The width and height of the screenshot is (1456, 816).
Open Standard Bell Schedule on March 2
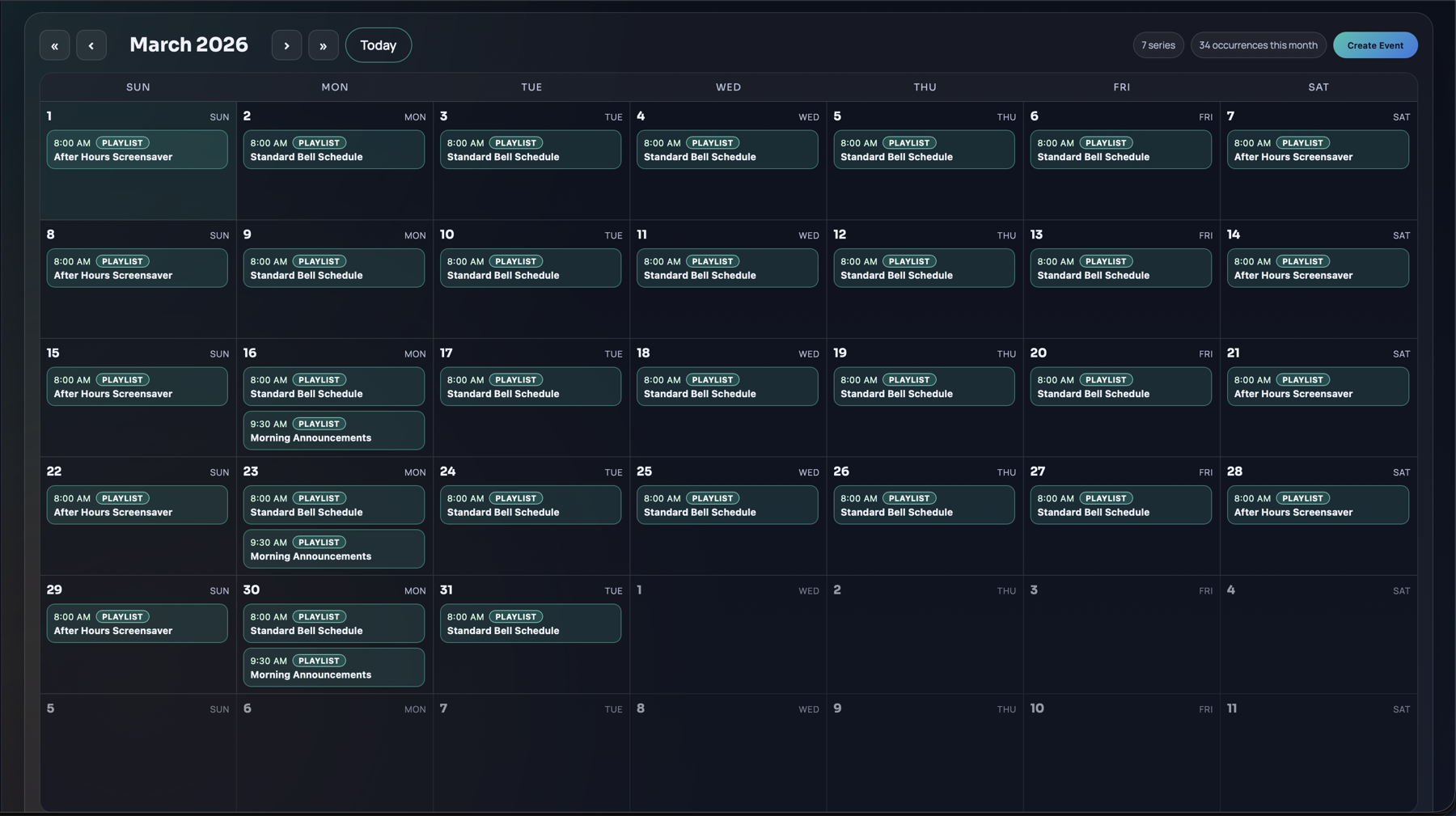pyautogui.click(x=333, y=150)
